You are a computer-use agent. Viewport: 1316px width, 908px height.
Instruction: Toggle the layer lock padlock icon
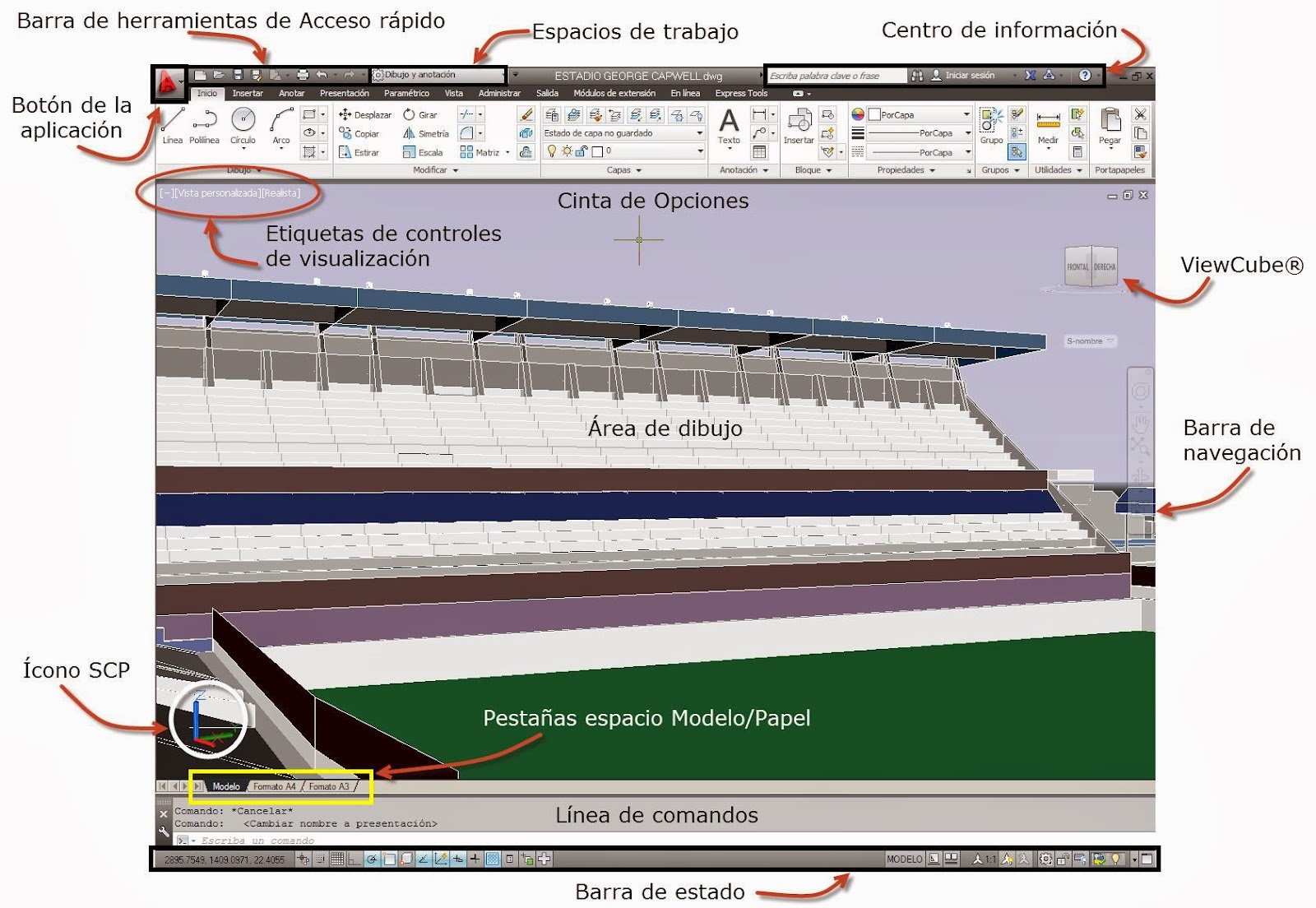[x=580, y=151]
